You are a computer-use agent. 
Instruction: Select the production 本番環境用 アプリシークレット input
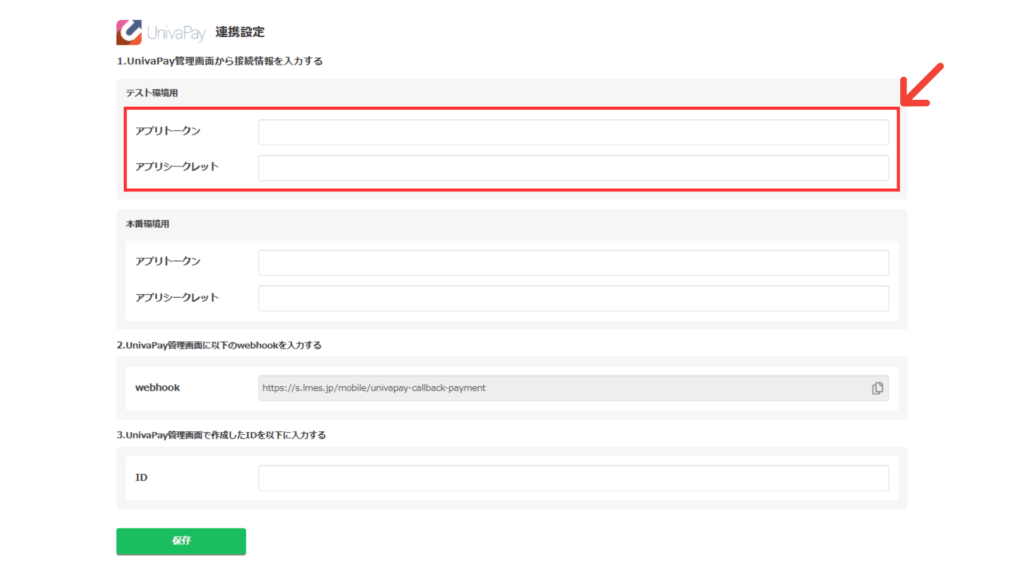tap(573, 298)
